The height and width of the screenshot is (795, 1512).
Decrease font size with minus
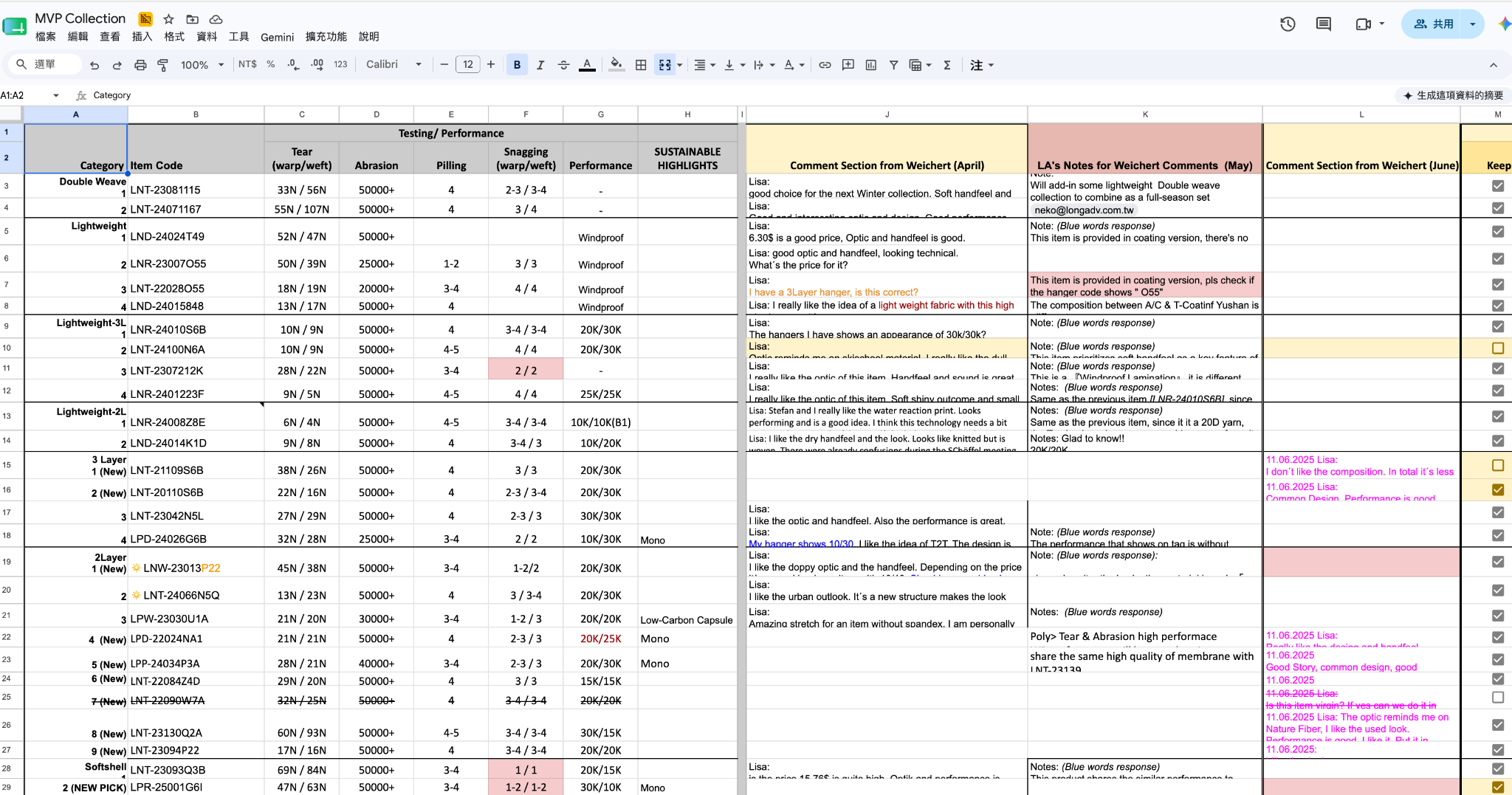444,65
